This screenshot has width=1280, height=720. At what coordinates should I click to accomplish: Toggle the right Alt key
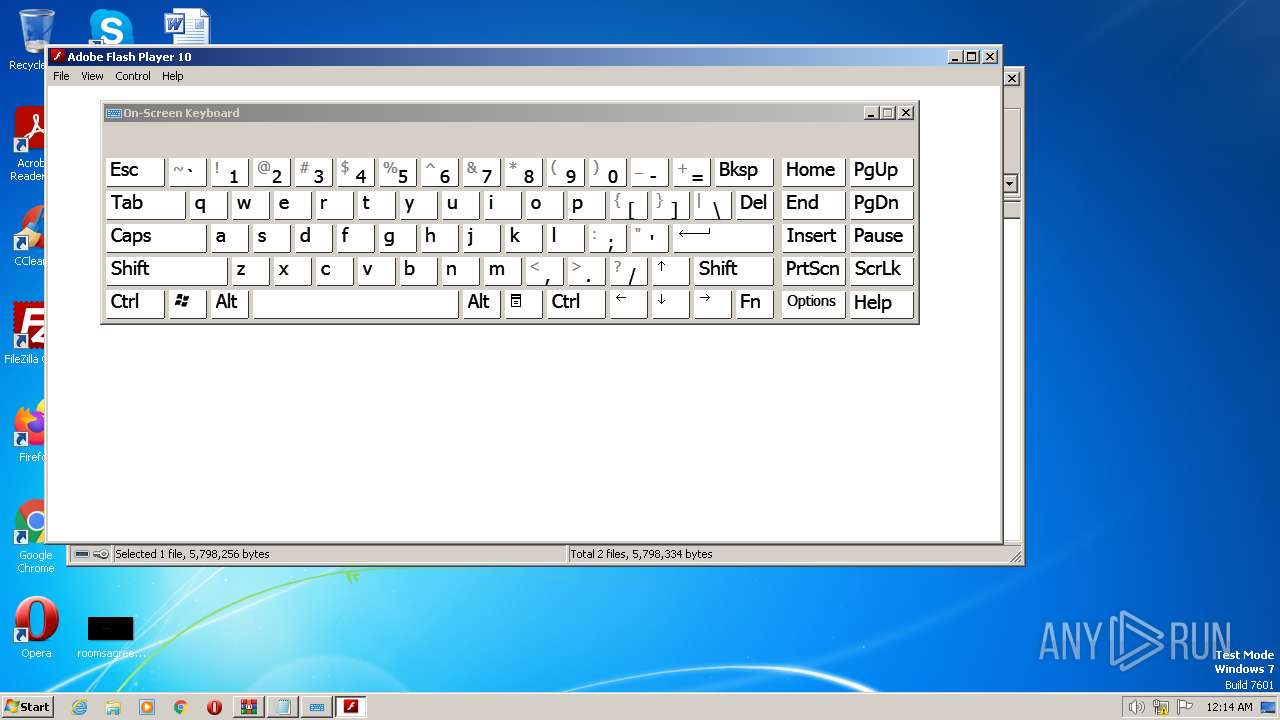(481, 303)
